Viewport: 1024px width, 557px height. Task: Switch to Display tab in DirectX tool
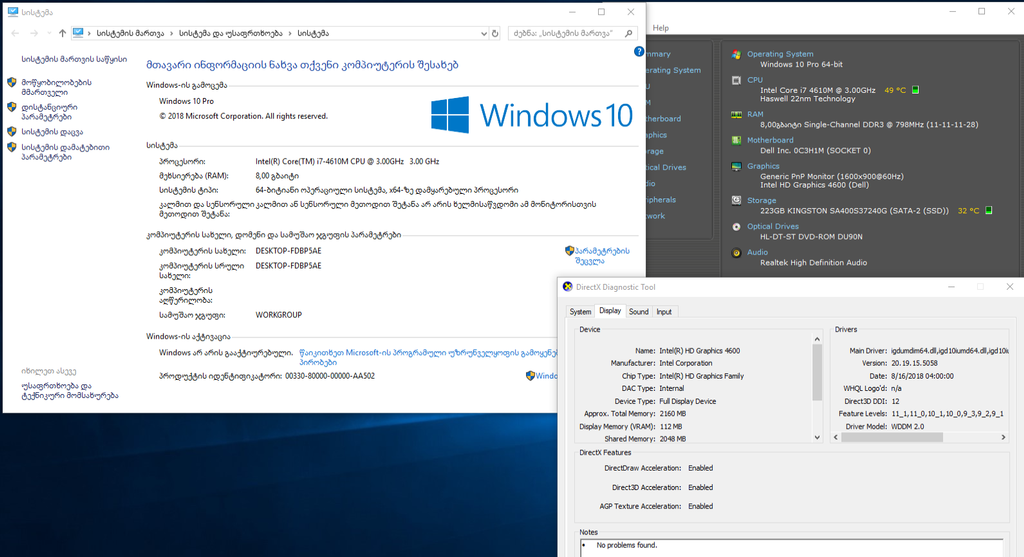pyautogui.click(x=610, y=311)
